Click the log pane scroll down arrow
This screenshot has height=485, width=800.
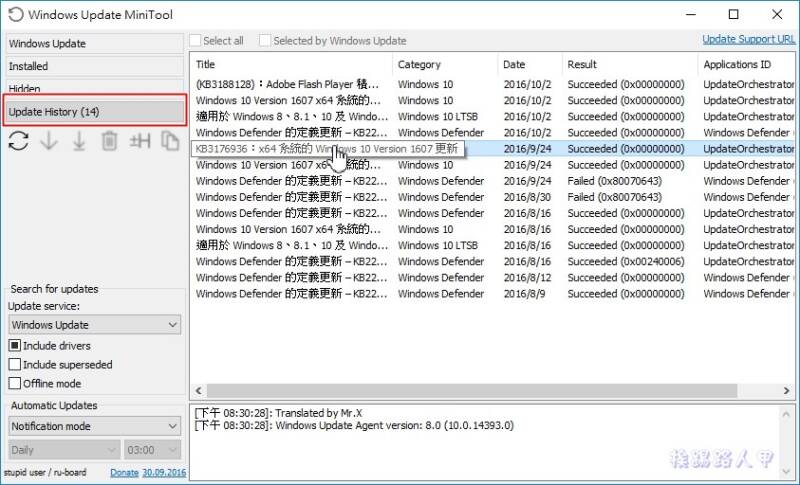pyautogui.click(x=786, y=471)
